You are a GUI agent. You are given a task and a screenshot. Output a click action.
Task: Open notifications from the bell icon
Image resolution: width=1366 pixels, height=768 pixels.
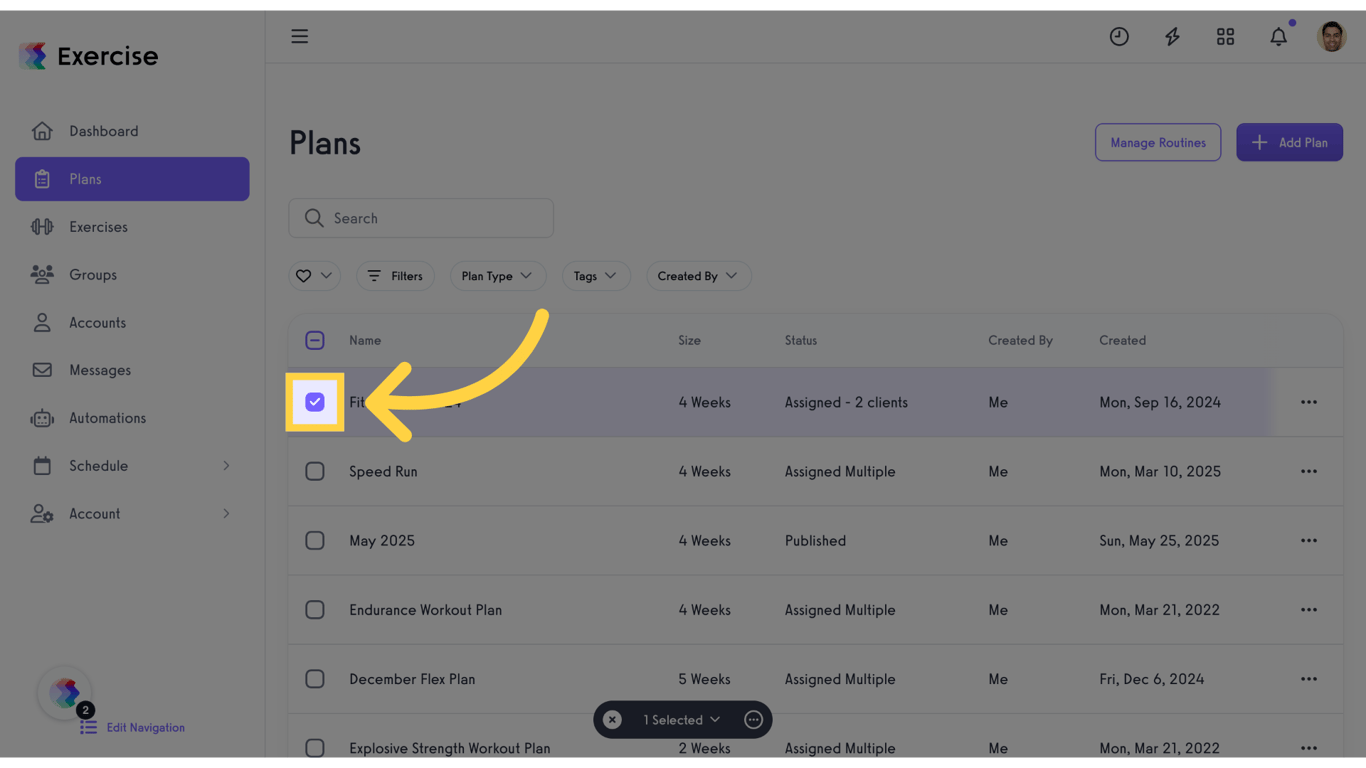coord(1278,36)
